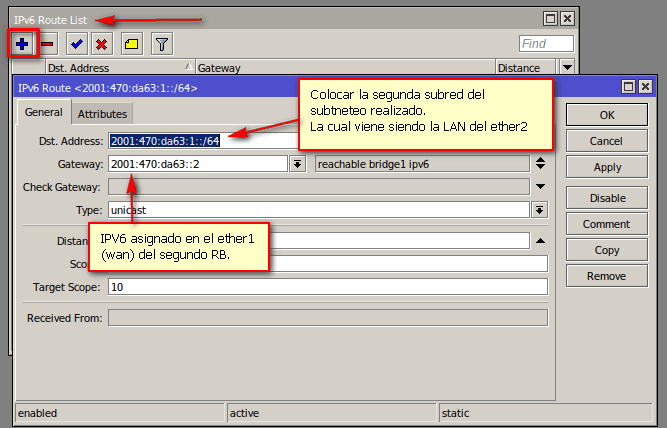667x428 pixels.
Task: Open the route list column dropdown arrow
Action: pyautogui.click(x=568, y=68)
